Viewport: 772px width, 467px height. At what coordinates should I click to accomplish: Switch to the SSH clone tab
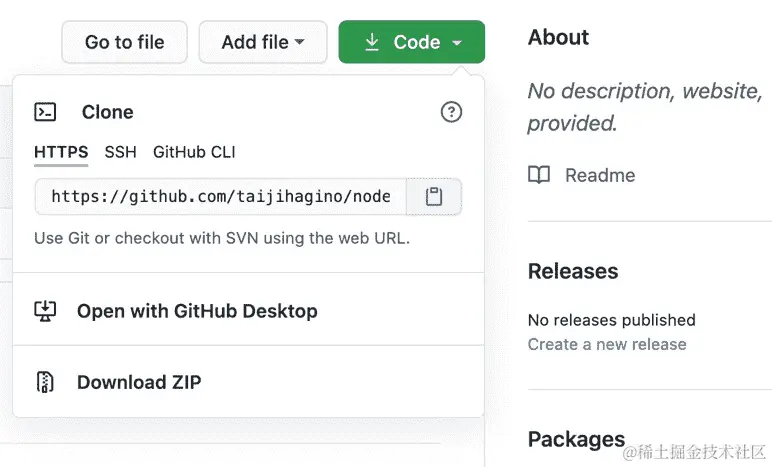(120, 152)
